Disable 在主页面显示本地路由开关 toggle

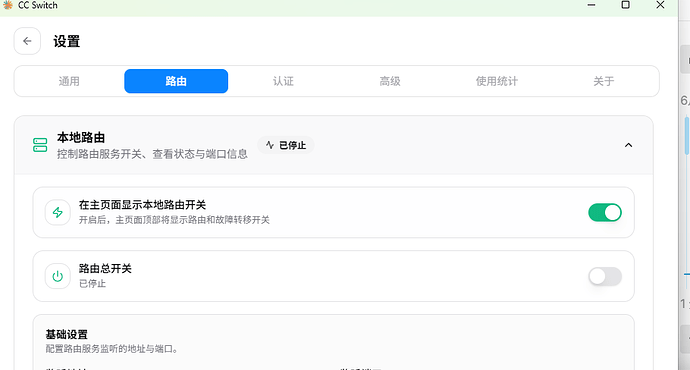[605, 212]
